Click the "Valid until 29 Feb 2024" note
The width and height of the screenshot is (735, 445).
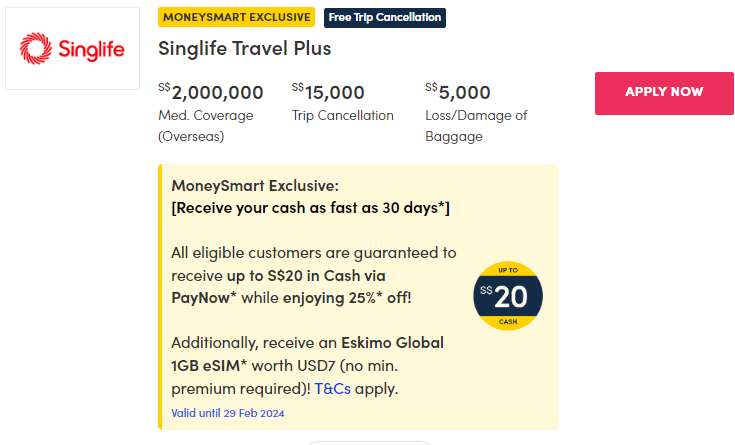pyautogui.click(x=229, y=412)
